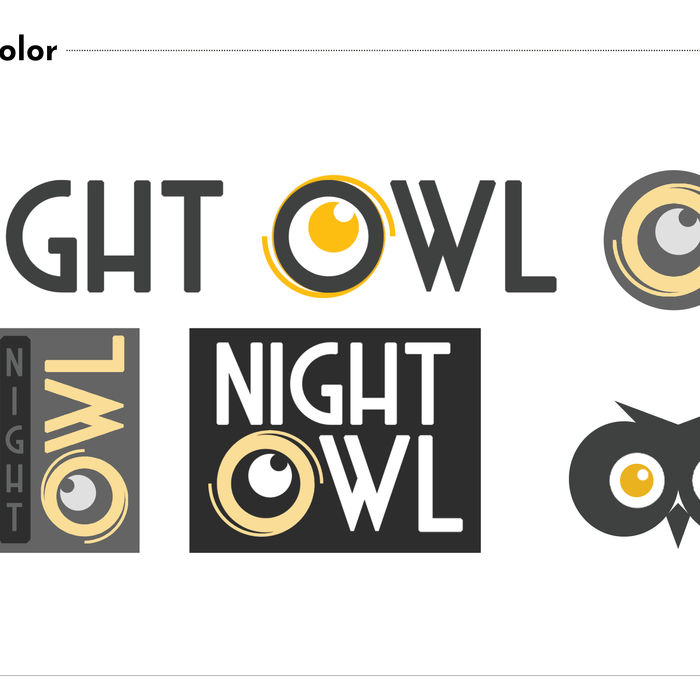
Task: Click the owl's beak
Action: point(678,525)
